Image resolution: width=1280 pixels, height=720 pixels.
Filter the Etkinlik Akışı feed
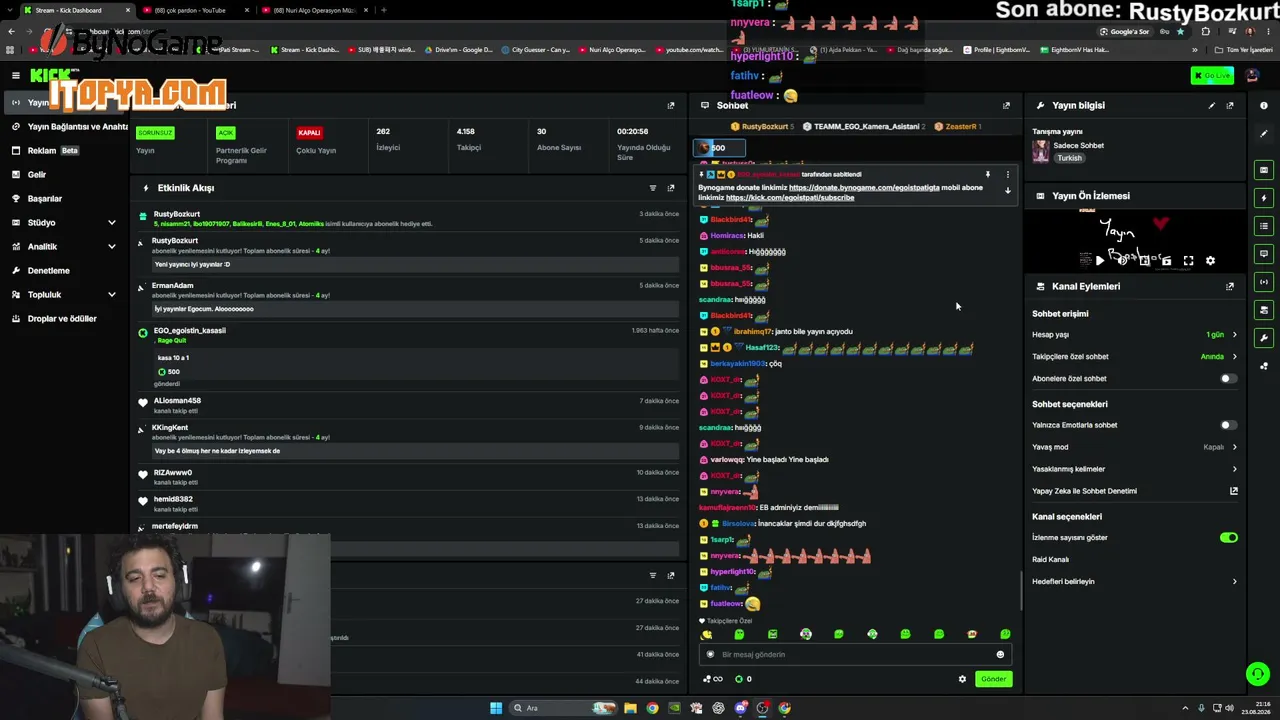pos(653,188)
